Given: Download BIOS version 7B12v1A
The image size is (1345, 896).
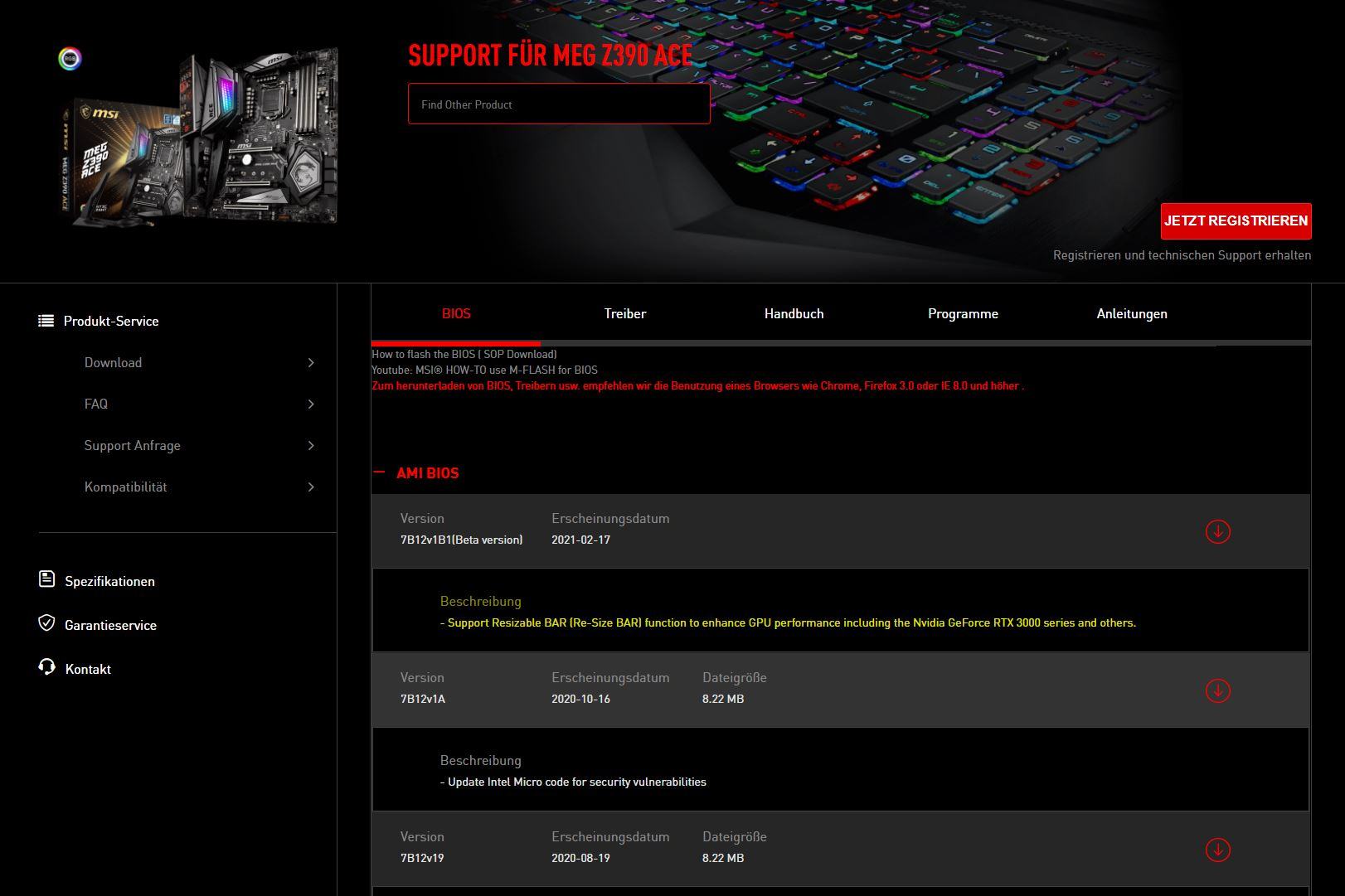Looking at the screenshot, I should 1217,690.
